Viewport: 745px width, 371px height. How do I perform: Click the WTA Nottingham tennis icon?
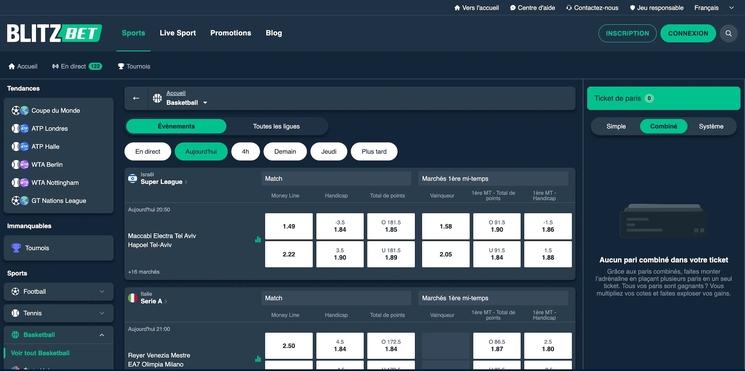pos(16,183)
